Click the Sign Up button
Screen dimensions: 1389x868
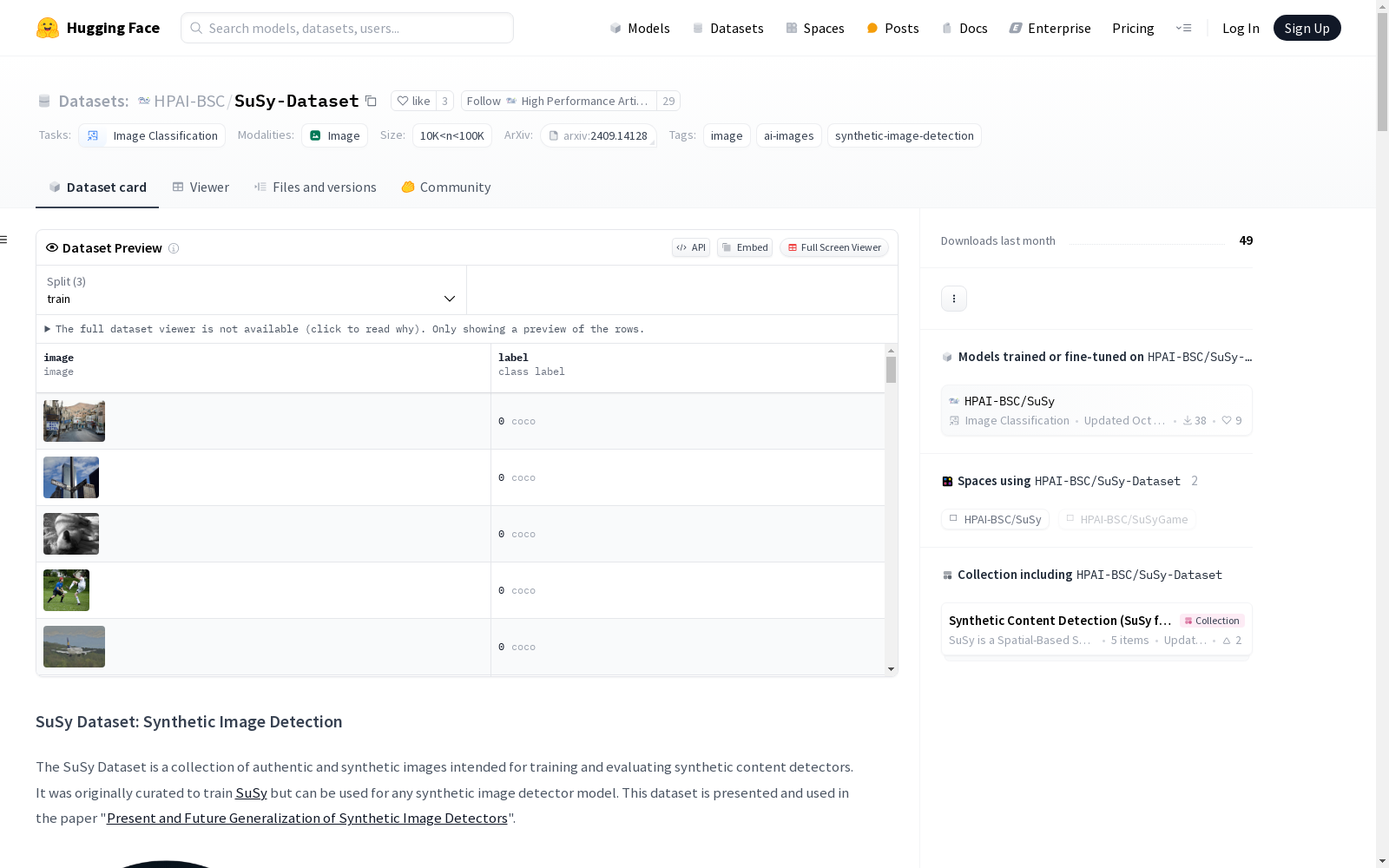pyautogui.click(x=1307, y=28)
